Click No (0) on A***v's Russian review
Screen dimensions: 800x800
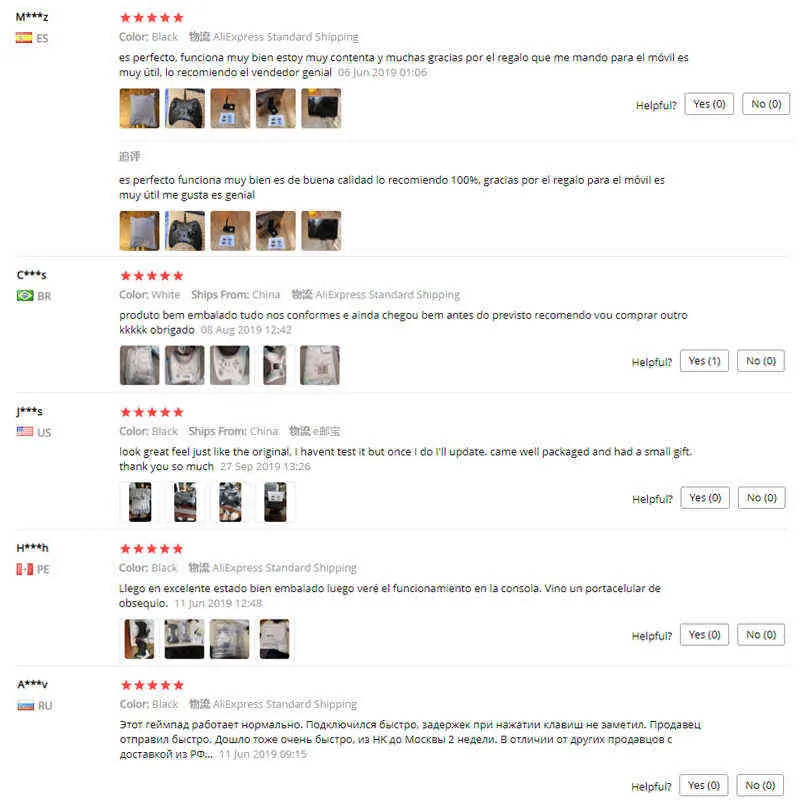tap(760, 785)
